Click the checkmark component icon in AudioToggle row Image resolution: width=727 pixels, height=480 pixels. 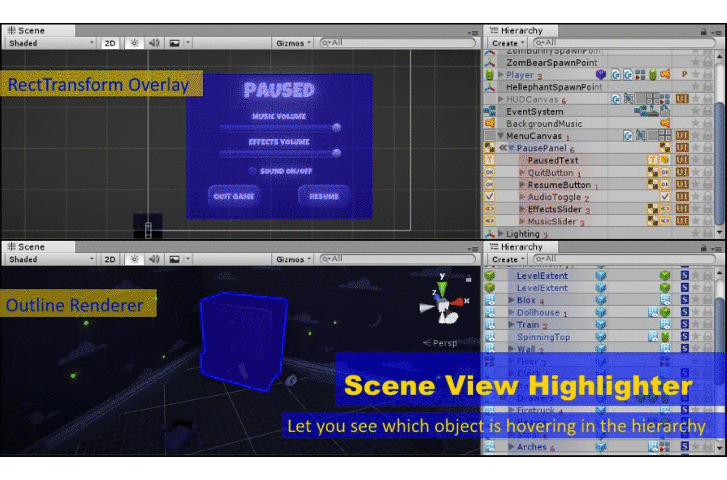pos(665,197)
